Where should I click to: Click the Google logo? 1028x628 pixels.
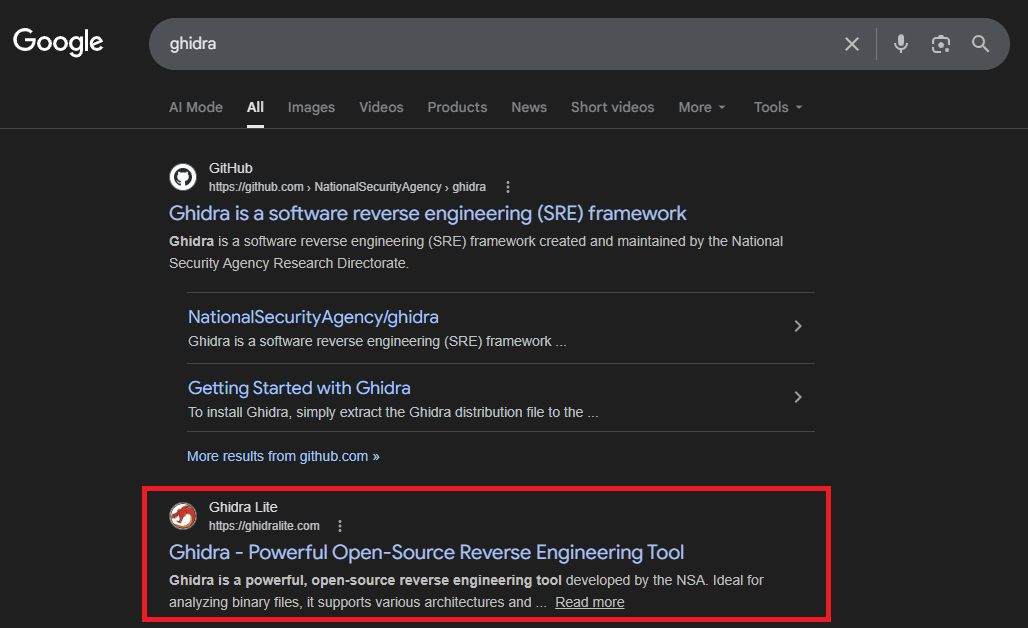pos(58,43)
